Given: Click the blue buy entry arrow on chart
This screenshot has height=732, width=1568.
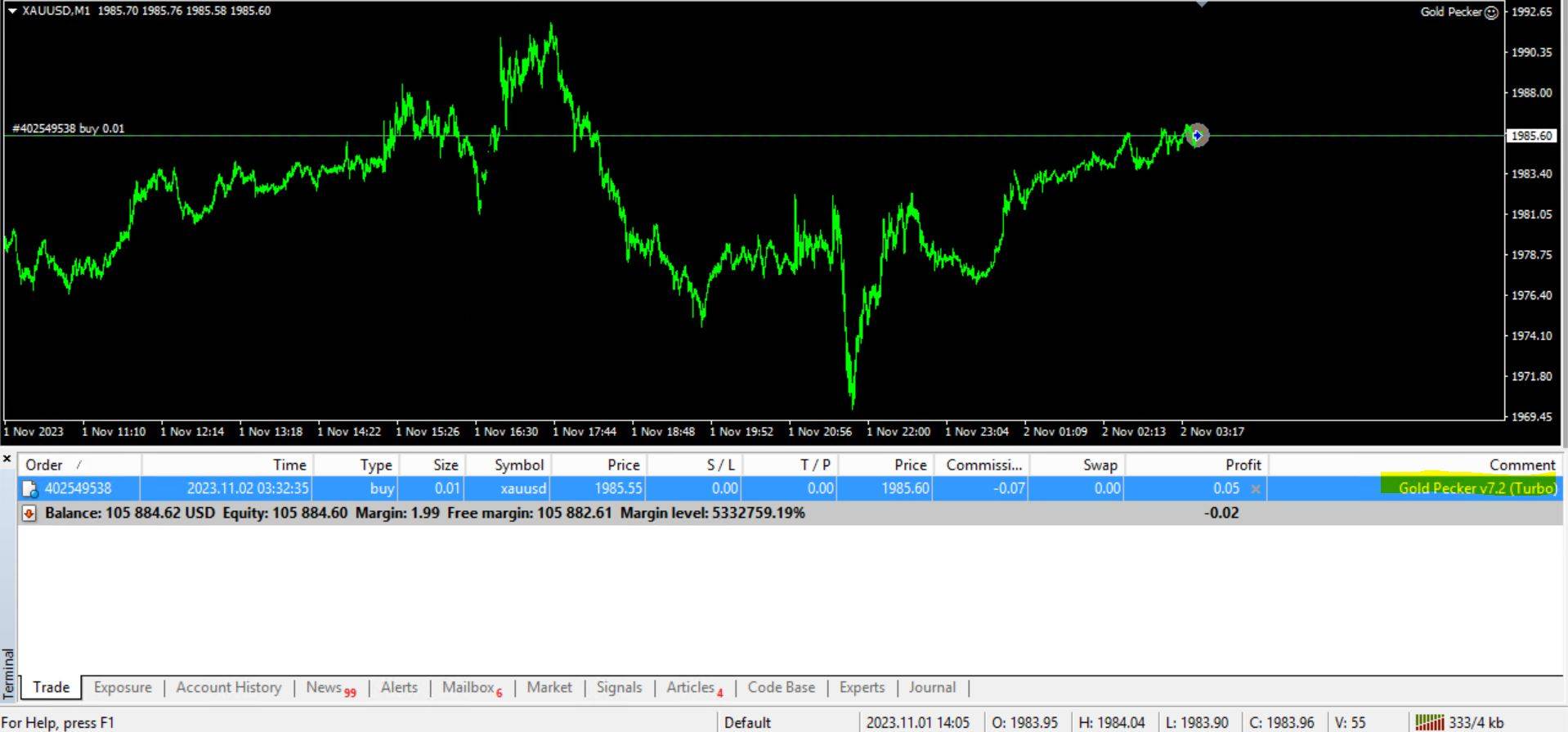Looking at the screenshot, I should (1197, 136).
